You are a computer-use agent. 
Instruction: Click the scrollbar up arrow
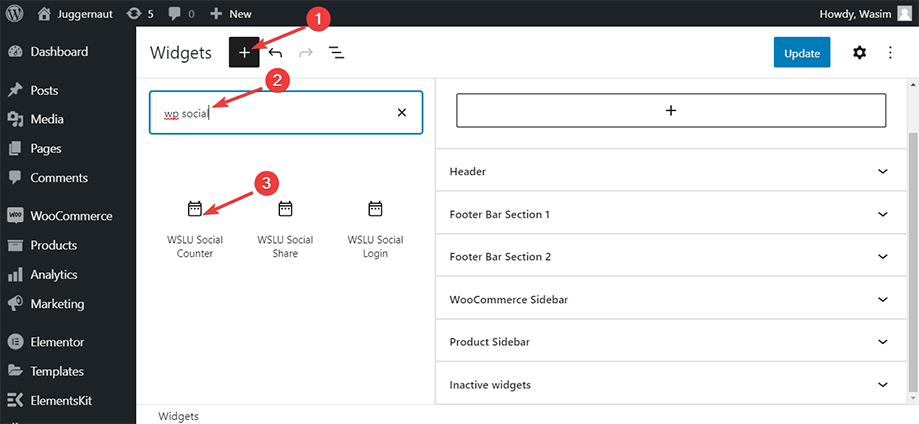[x=913, y=85]
